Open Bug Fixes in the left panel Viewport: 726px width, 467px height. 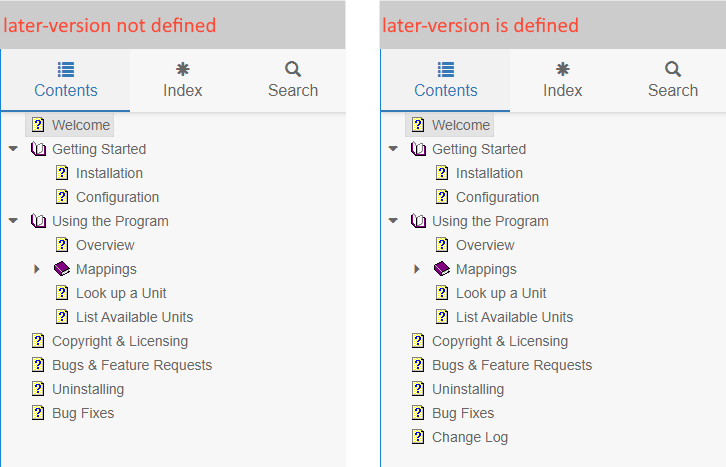(x=83, y=413)
